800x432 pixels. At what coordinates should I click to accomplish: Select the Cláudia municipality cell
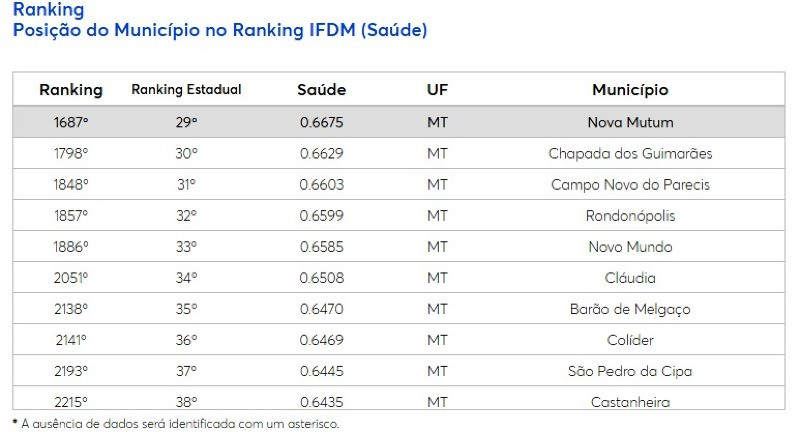point(630,278)
